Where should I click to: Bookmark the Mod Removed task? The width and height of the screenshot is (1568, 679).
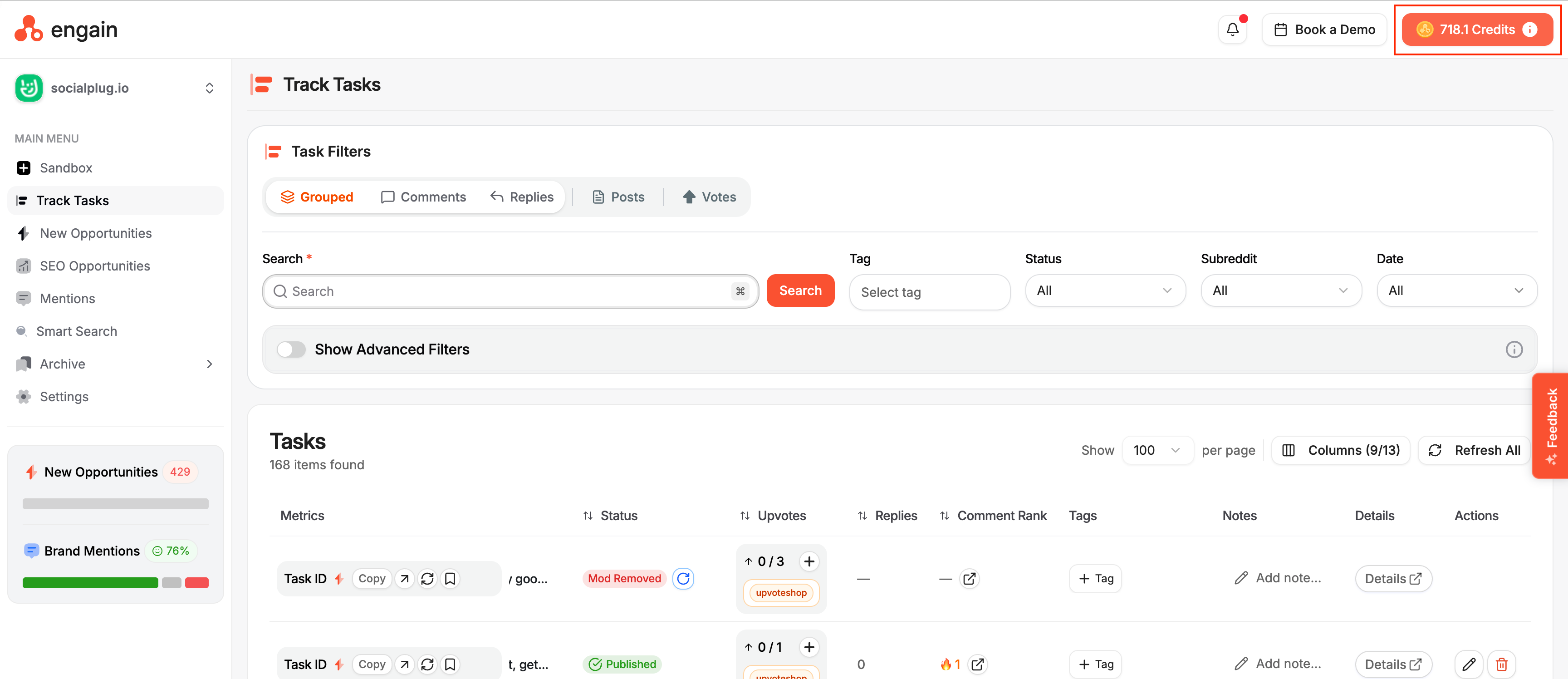click(450, 579)
